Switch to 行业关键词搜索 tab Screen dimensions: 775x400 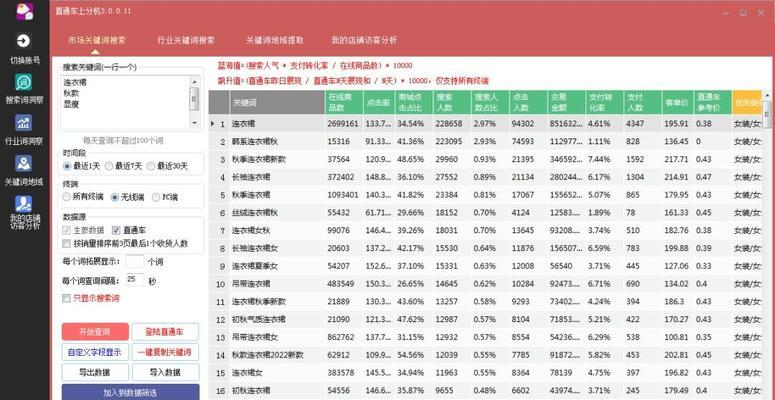click(186, 41)
